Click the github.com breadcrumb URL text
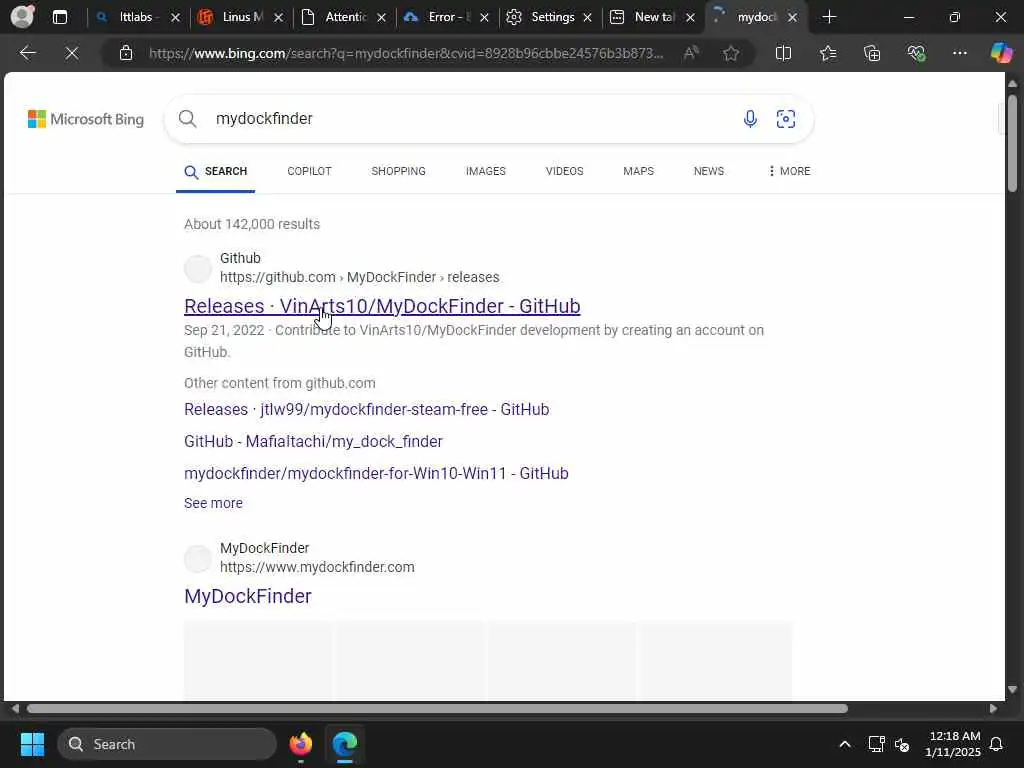Viewport: 1024px width, 768px height. [359, 277]
